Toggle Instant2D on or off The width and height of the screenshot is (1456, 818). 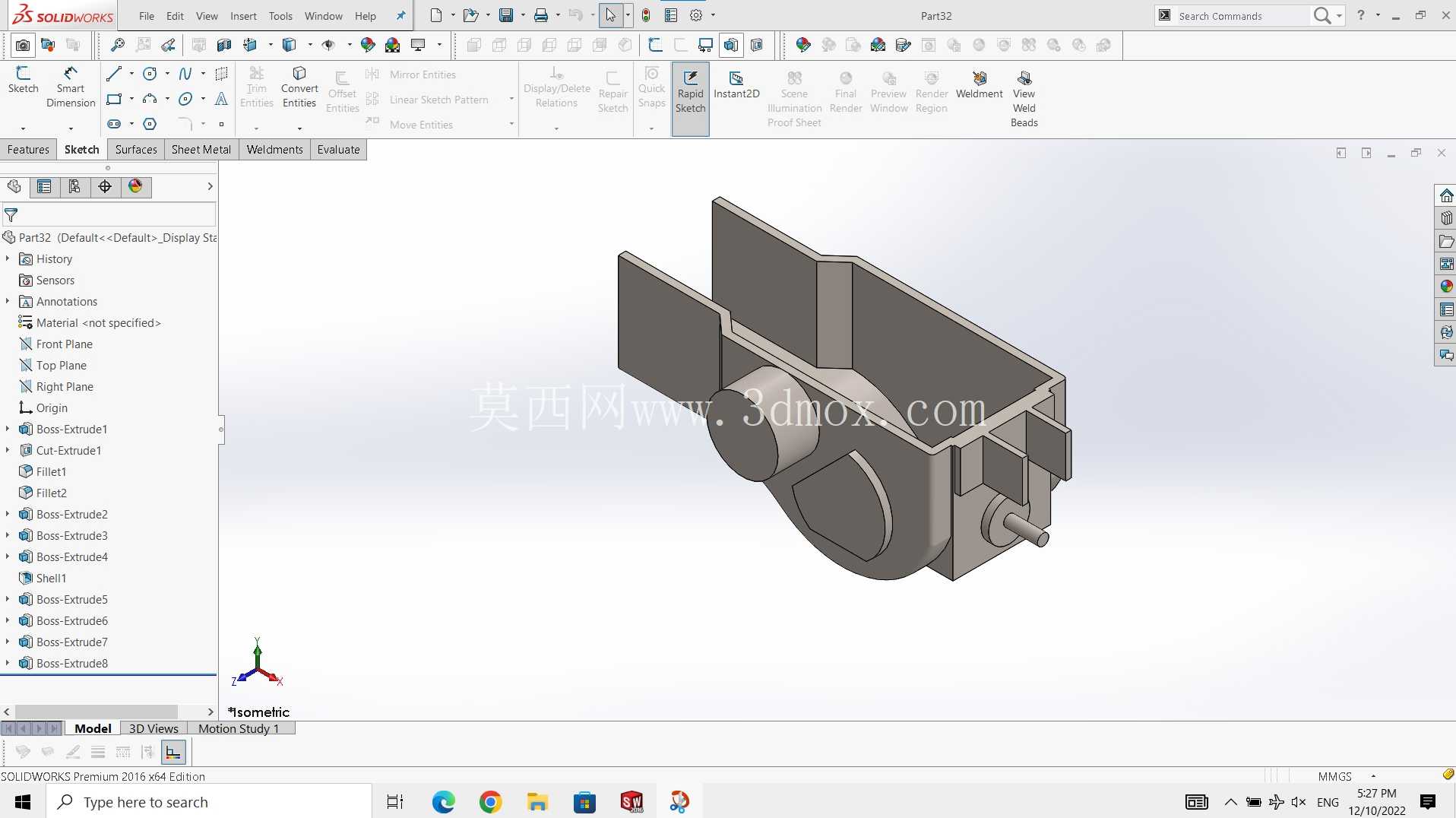point(736,84)
